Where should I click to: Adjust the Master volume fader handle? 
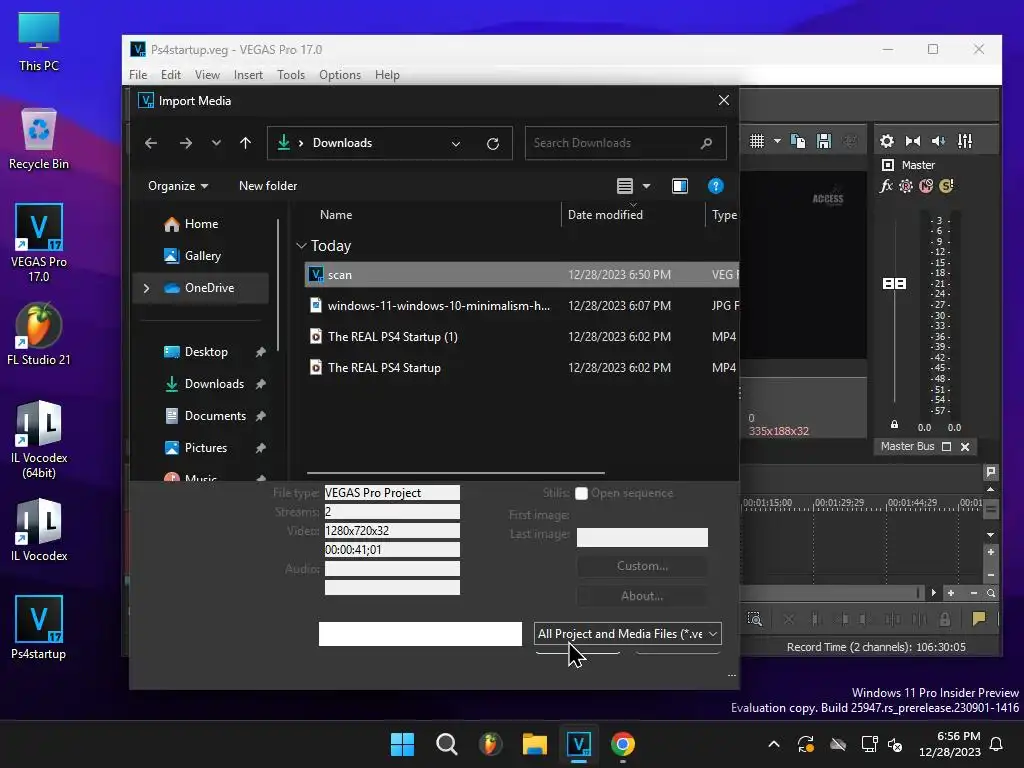coord(895,283)
